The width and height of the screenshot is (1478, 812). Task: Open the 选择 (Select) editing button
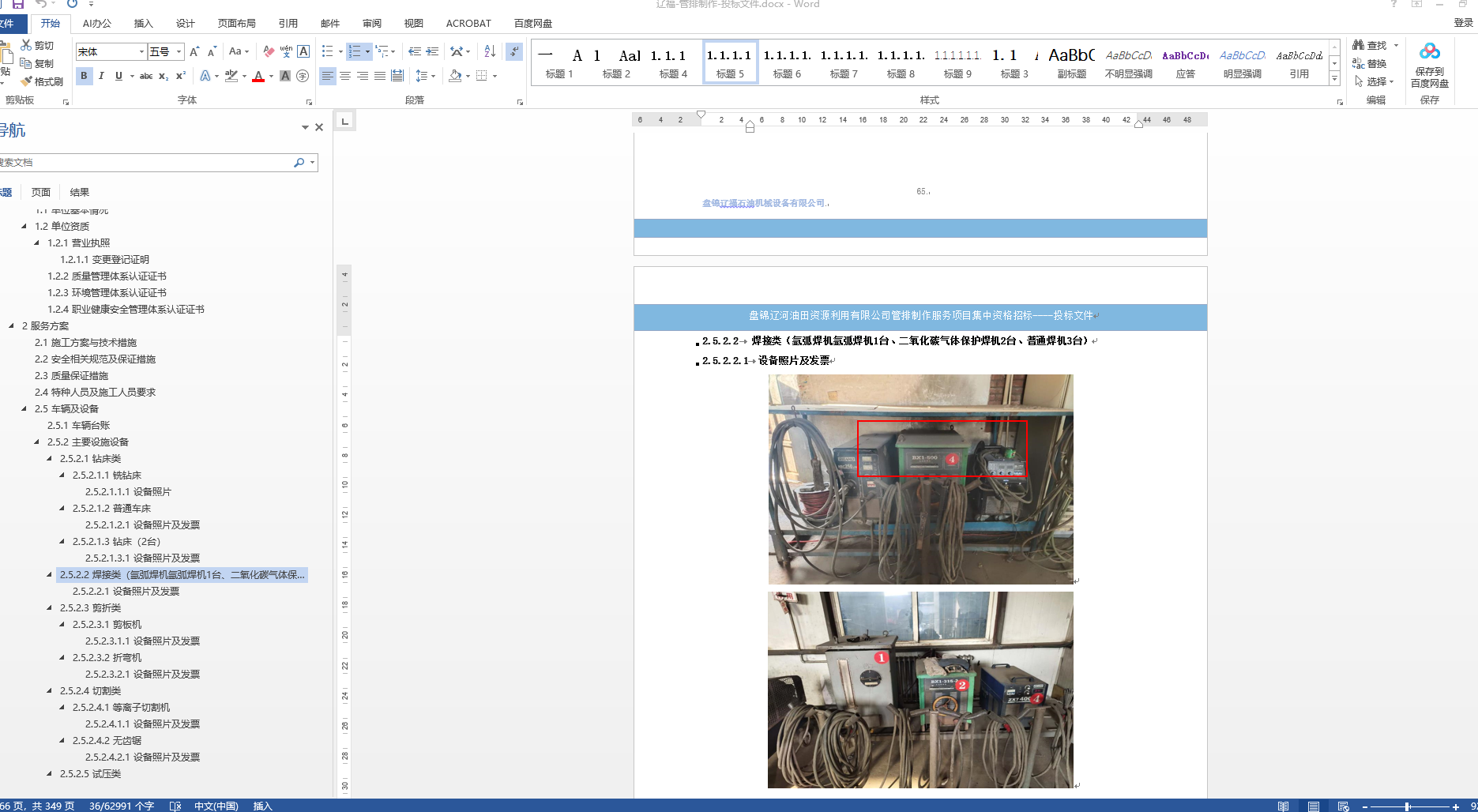[1375, 81]
